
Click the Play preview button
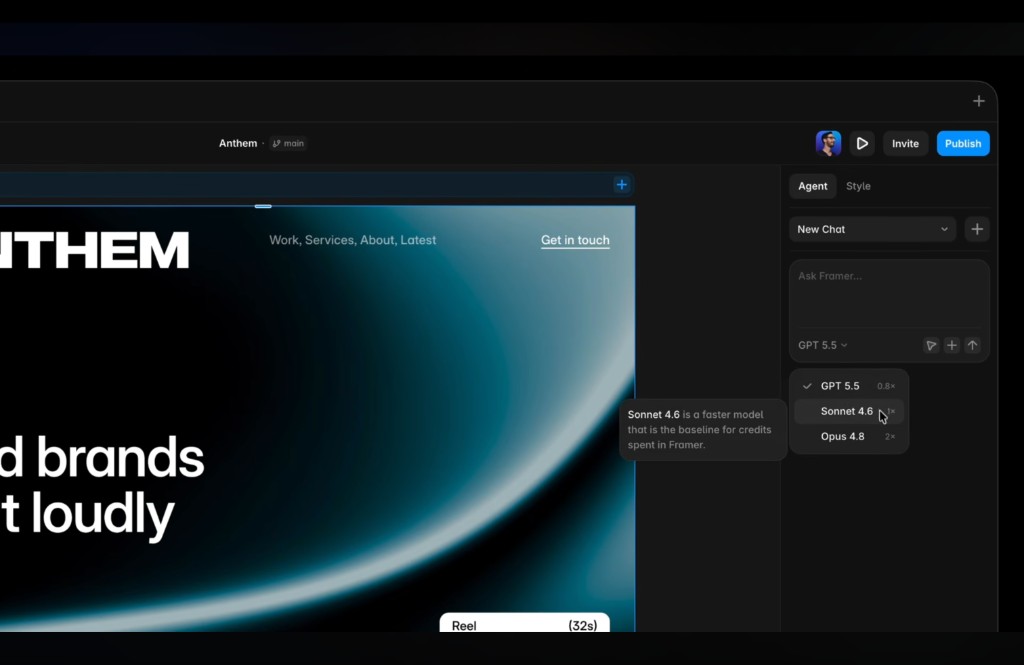[862, 143]
